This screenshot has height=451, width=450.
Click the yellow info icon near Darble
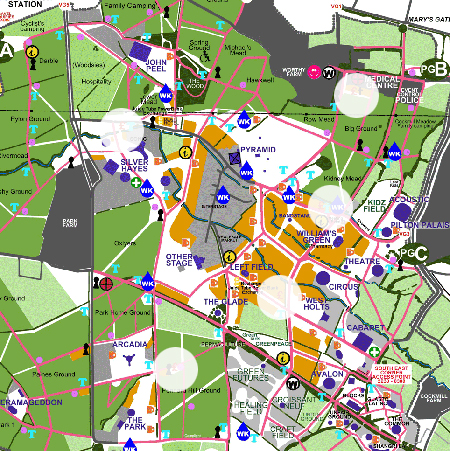[x=32, y=52]
